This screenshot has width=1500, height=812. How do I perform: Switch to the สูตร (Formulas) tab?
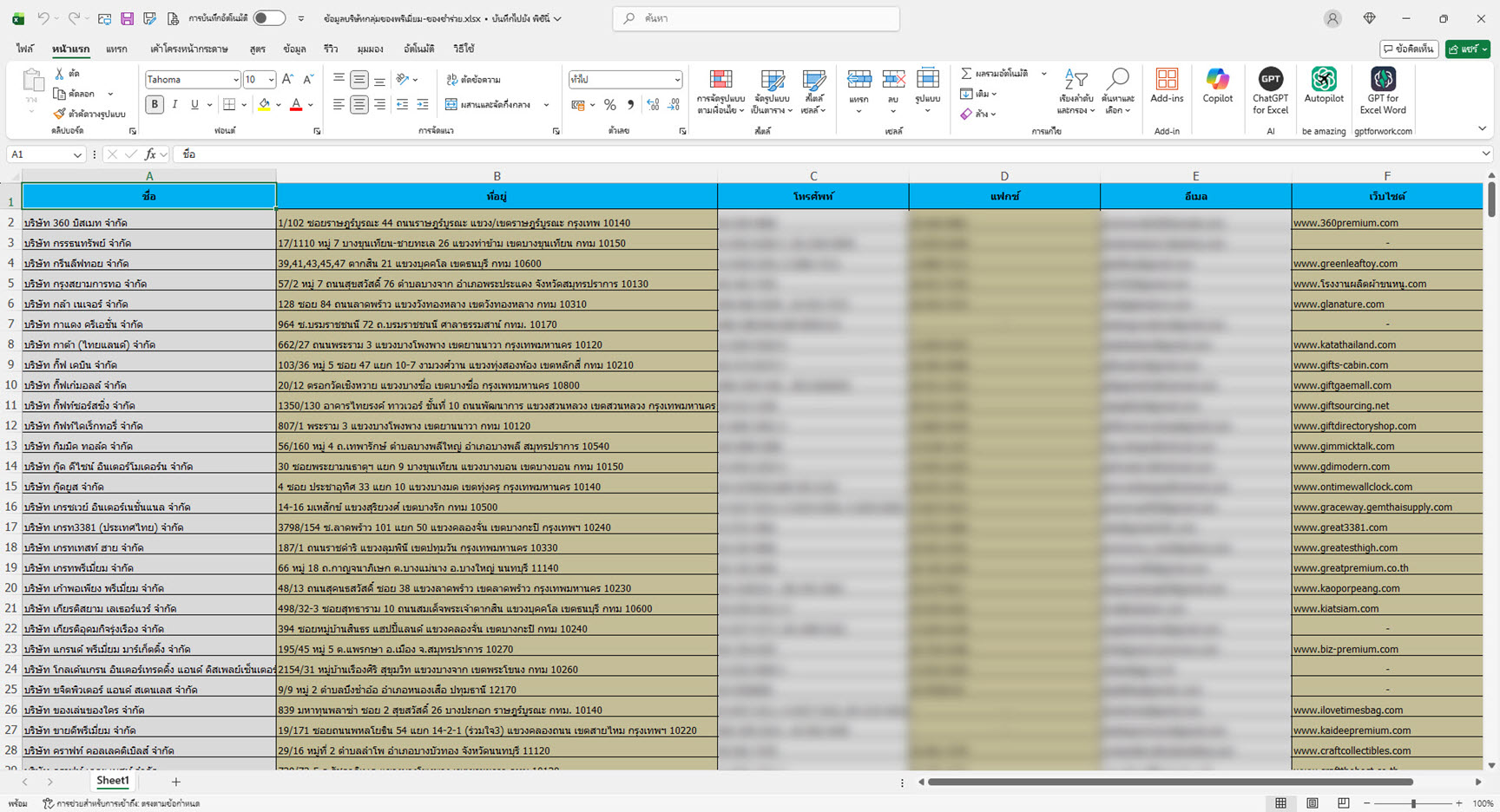(x=257, y=49)
